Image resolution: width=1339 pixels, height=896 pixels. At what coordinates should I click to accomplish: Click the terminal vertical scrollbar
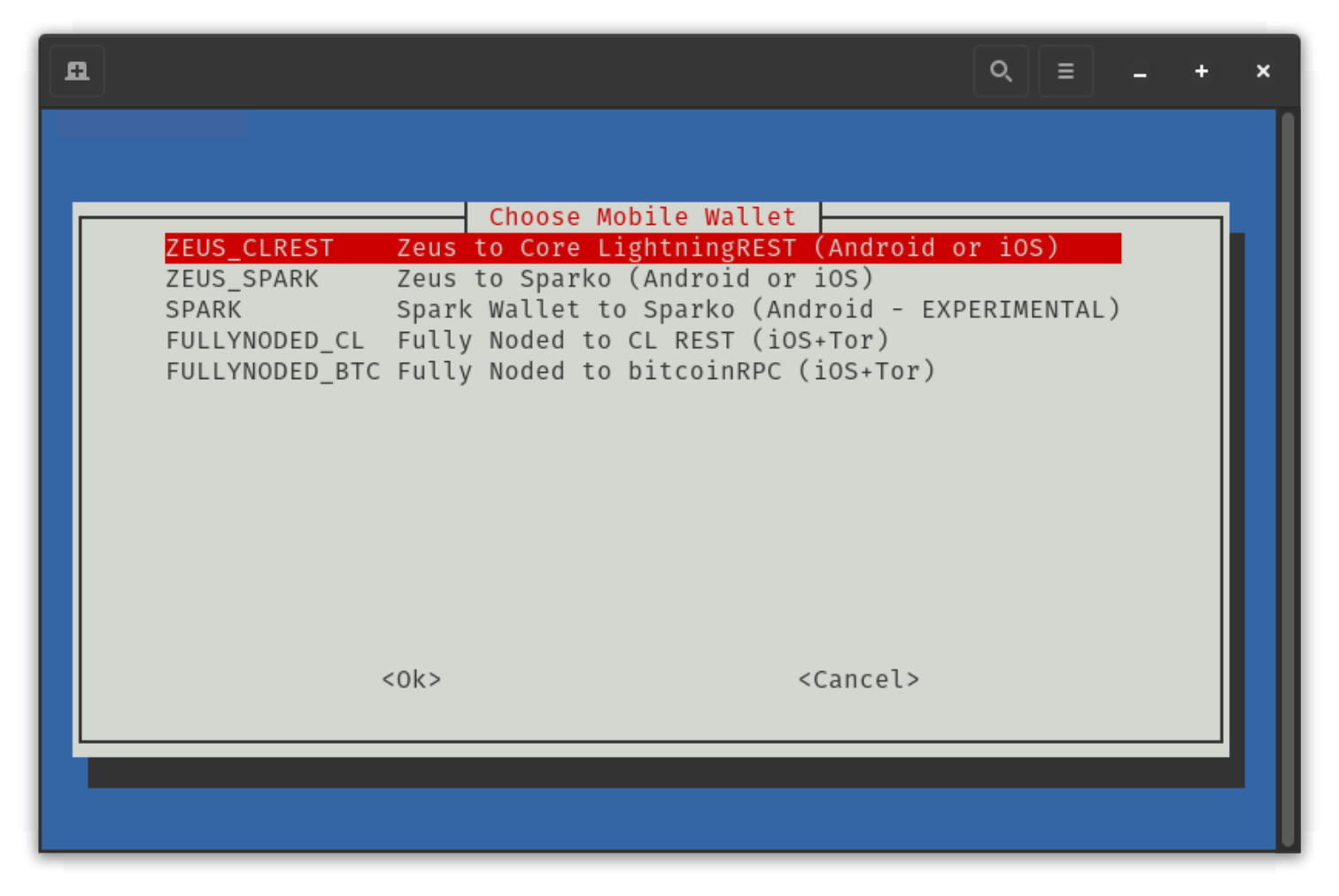[x=1288, y=478]
